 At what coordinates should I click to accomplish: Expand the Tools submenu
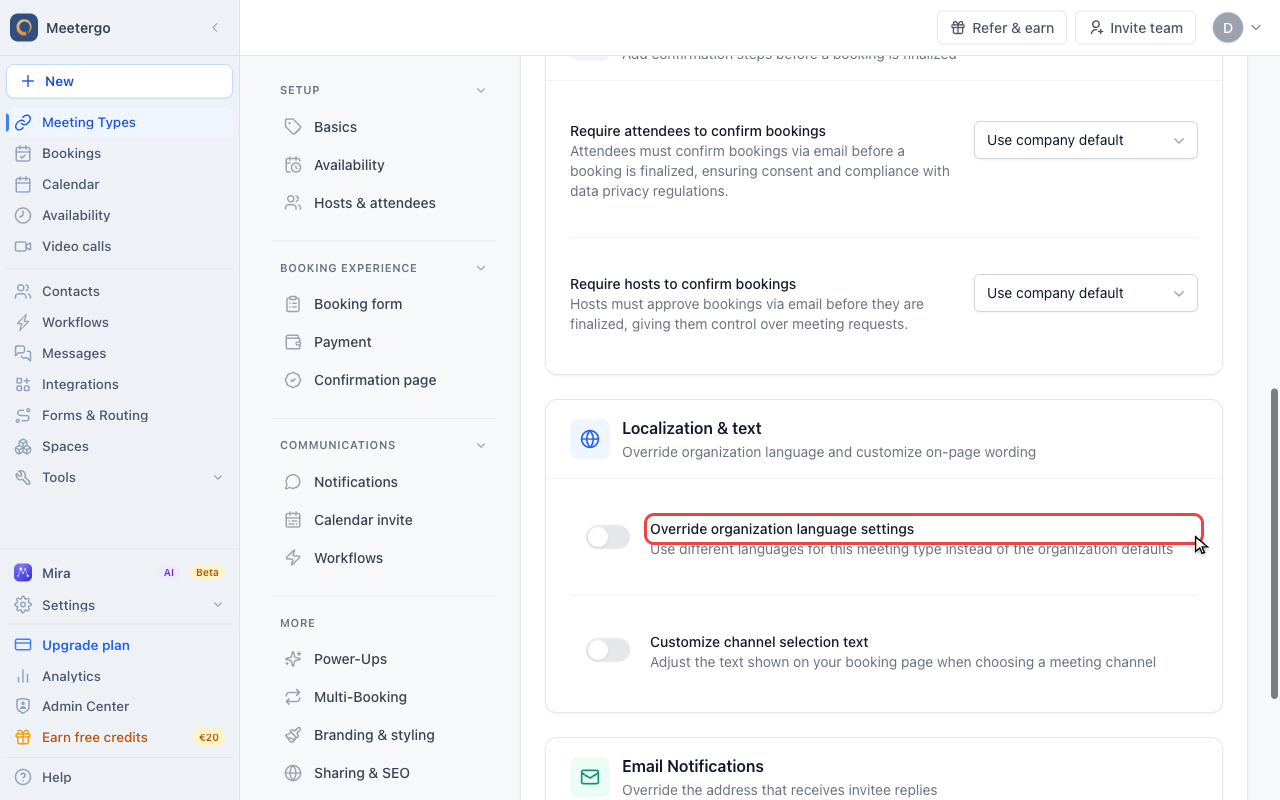point(218,477)
